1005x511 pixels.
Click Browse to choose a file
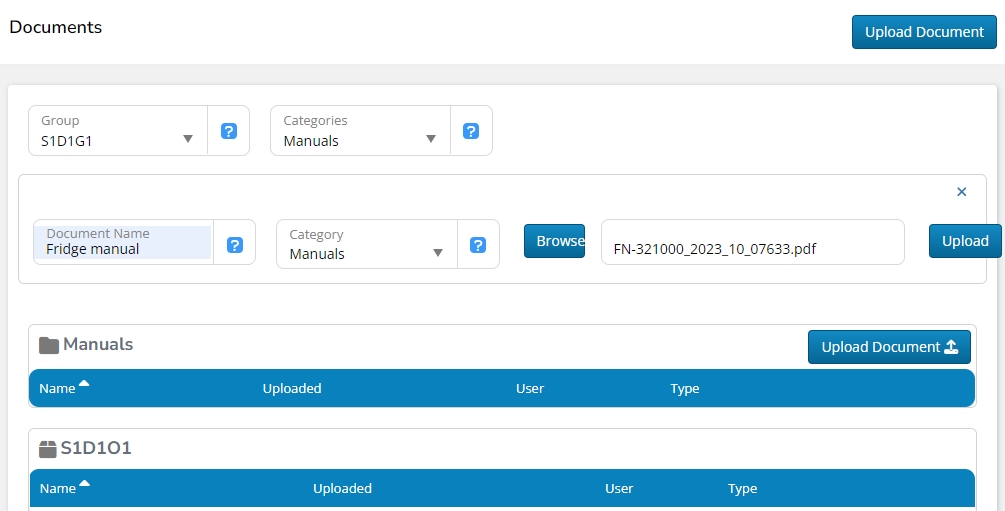pyautogui.click(x=555, y=241)
